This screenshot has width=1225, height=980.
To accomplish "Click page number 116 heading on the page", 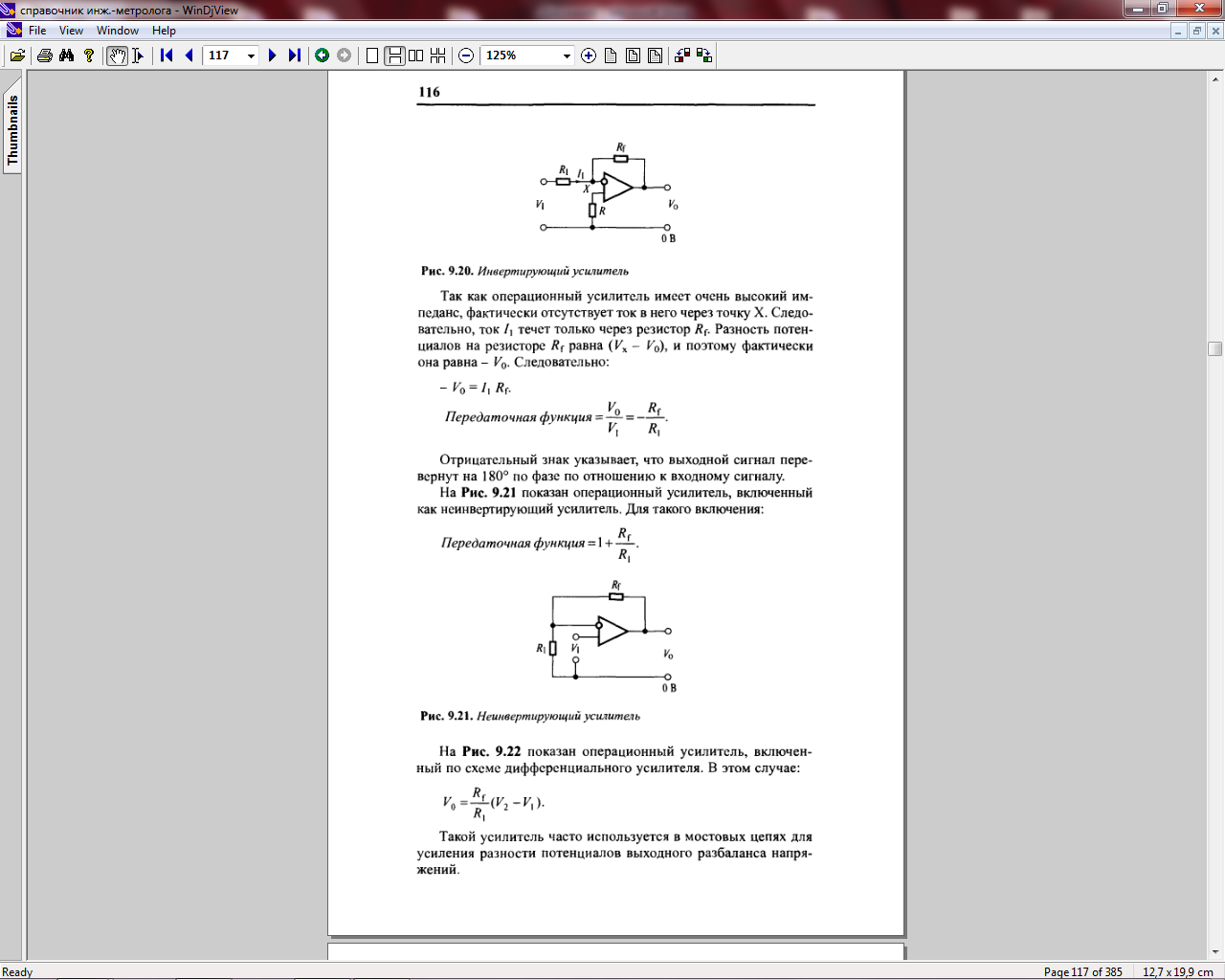I will [429, 92].
